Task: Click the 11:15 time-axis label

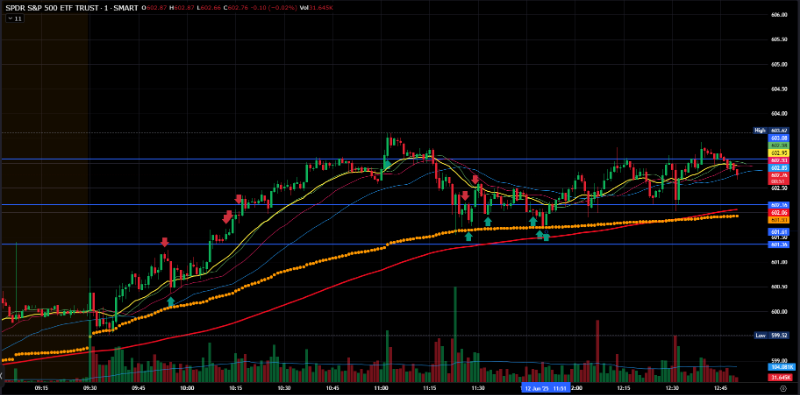Action: point(430,388)
